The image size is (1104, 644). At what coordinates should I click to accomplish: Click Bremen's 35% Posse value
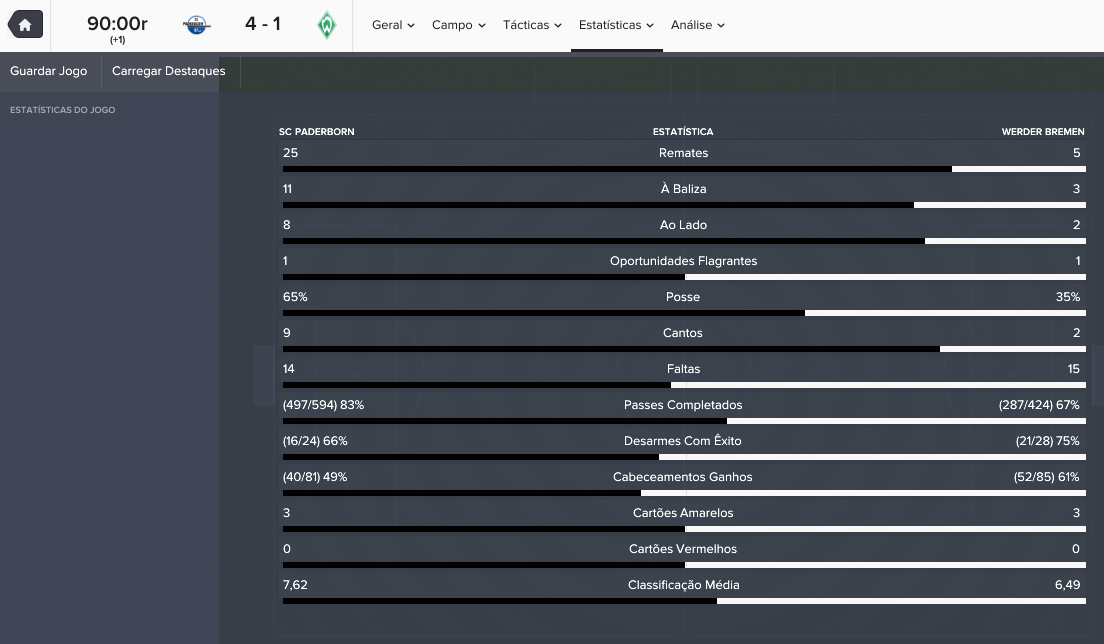pos(1067,296)
